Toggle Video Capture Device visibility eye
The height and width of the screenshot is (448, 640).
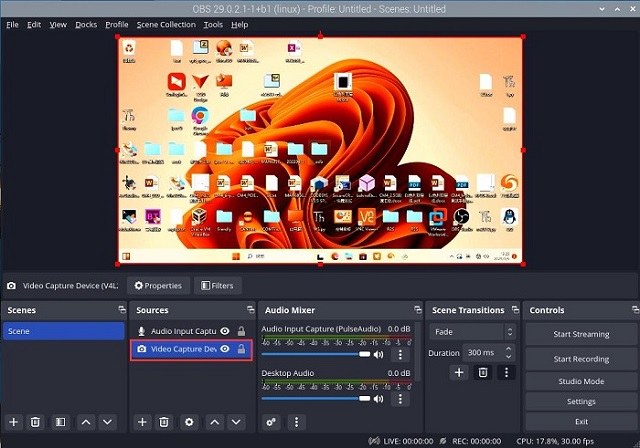point(225,349)
